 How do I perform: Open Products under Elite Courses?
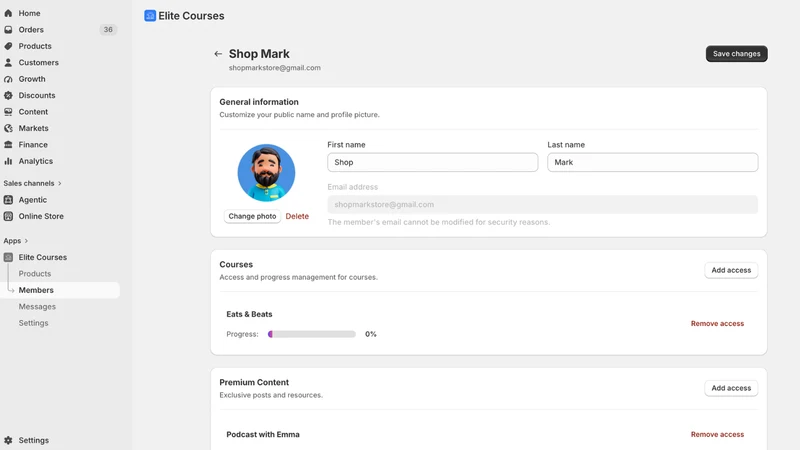click(35, 274)
